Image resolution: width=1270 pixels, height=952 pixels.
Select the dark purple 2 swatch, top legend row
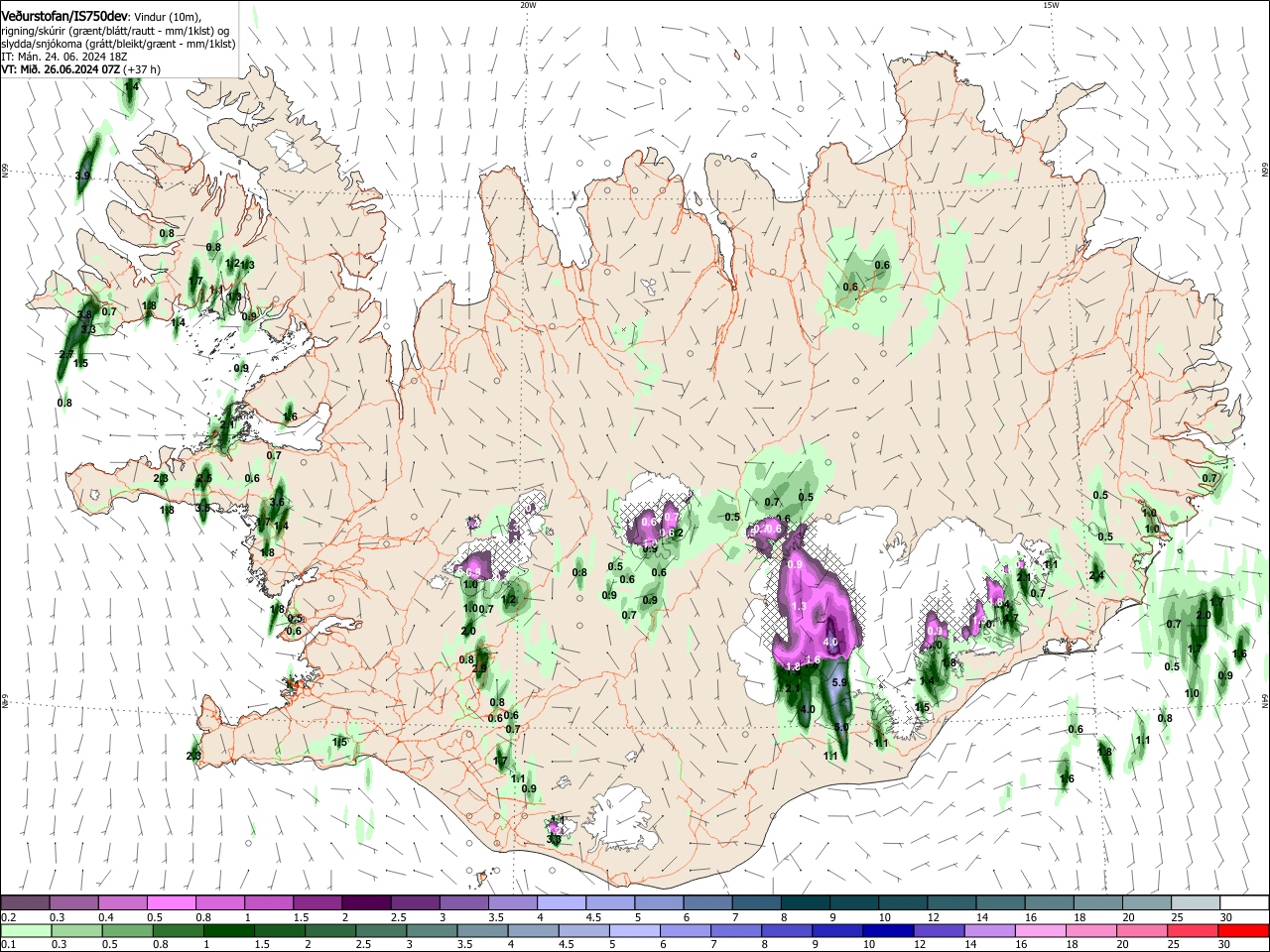pyautogui.click(x=366, y=903)
